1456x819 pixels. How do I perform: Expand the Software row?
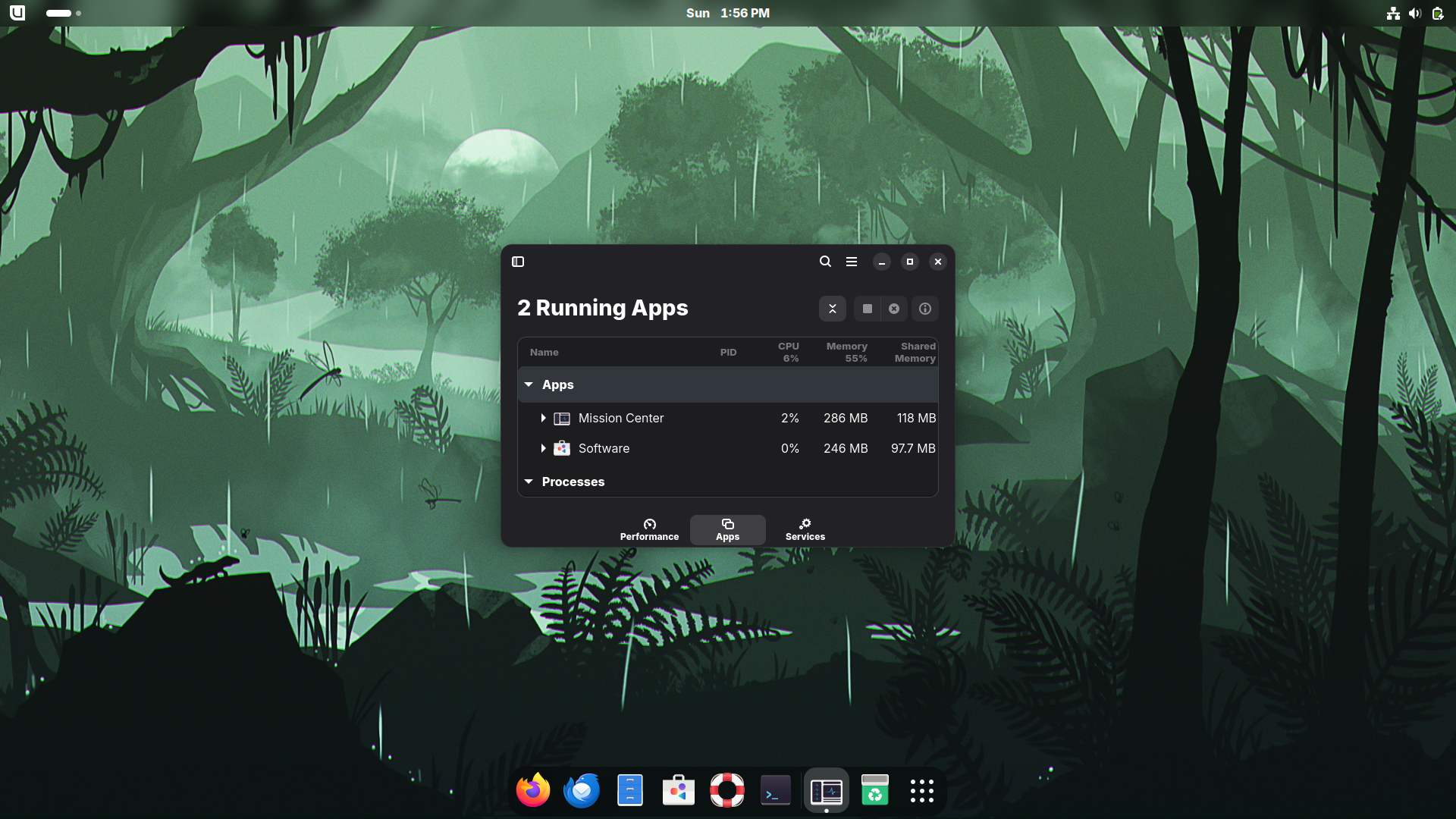tap(543, 448)
